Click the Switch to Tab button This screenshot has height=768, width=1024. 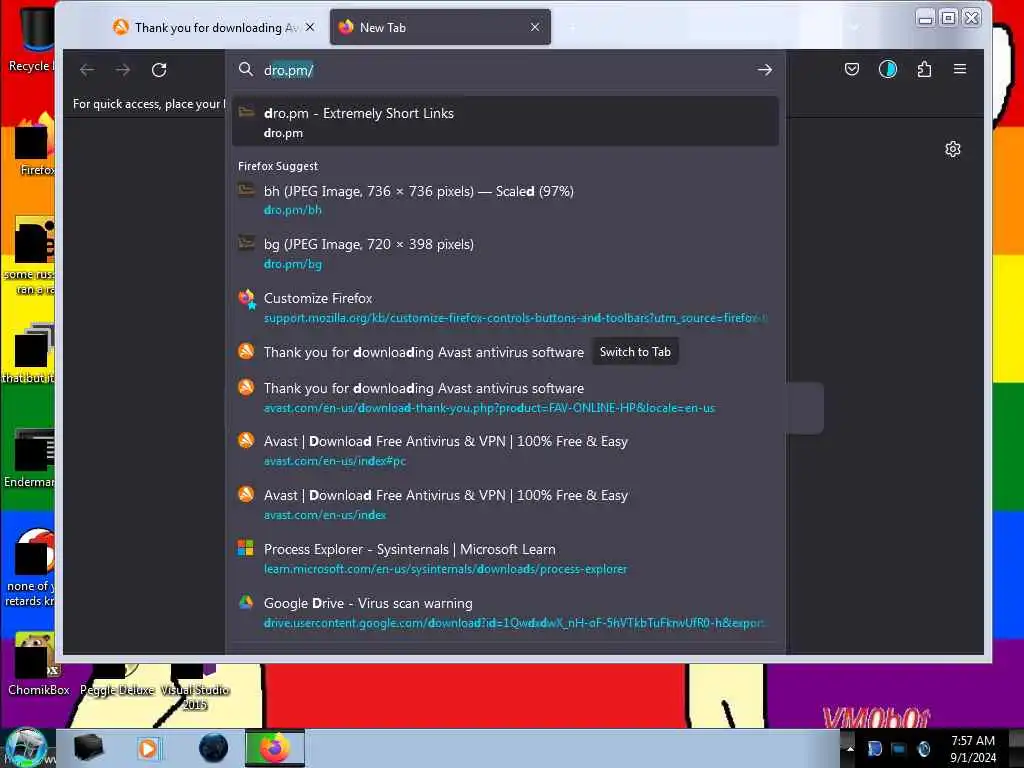(635, 352)
